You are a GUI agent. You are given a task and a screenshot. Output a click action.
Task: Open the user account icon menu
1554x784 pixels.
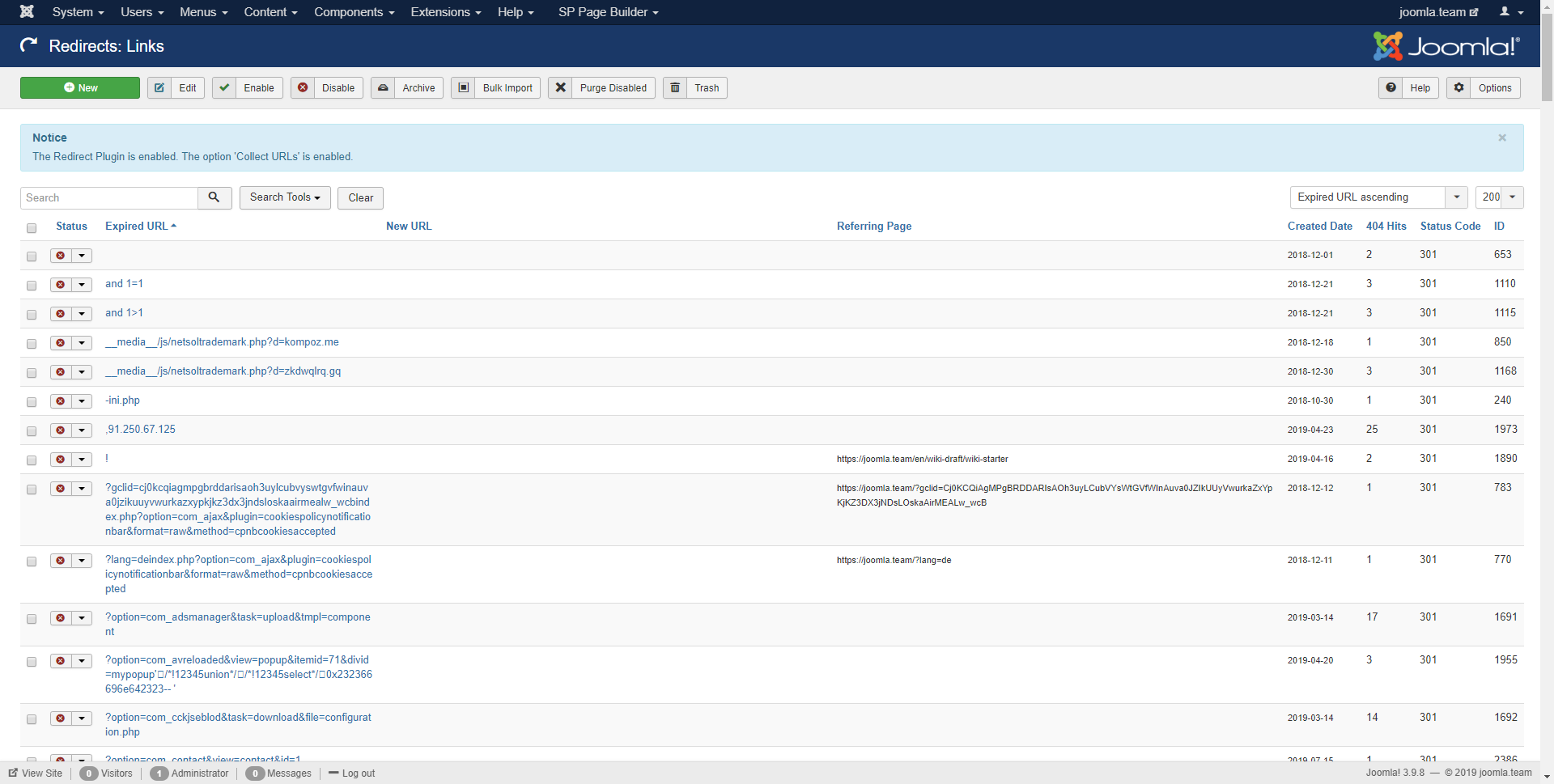pos(1510,12)
